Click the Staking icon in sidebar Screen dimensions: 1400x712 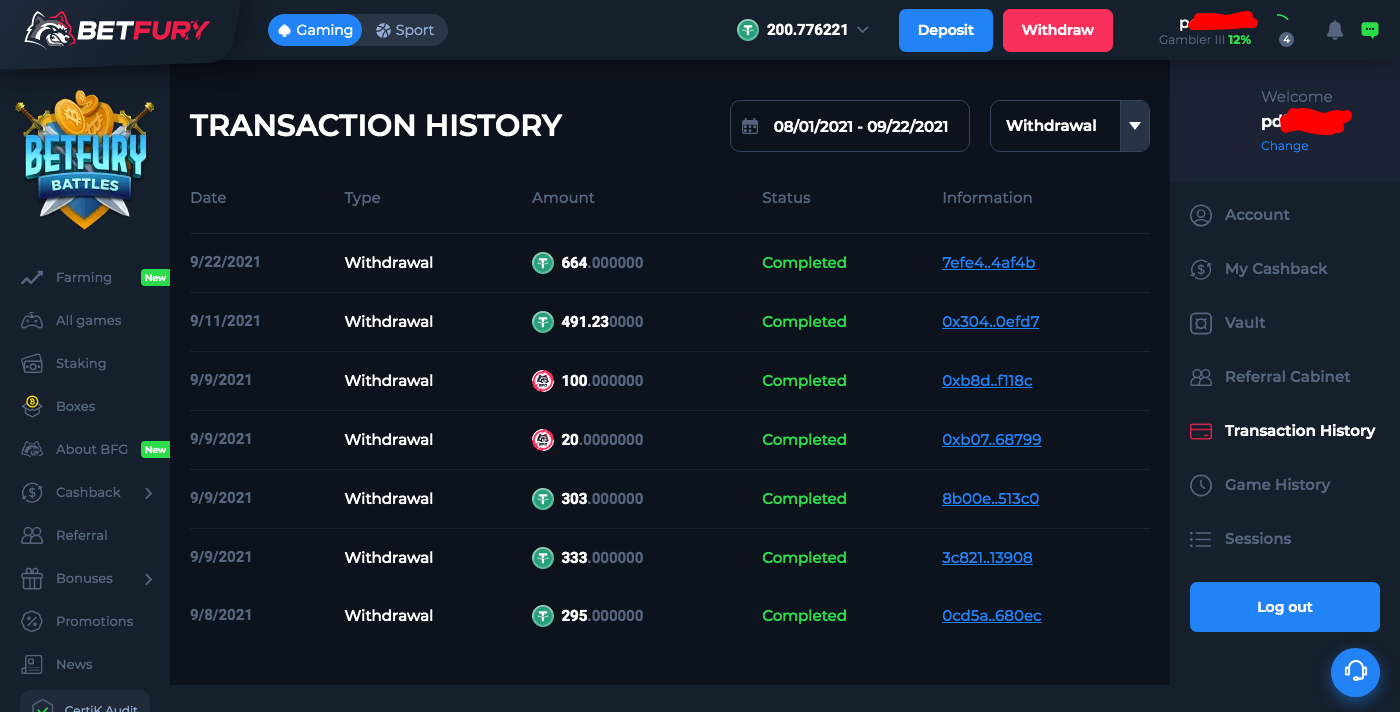point(32,364)
